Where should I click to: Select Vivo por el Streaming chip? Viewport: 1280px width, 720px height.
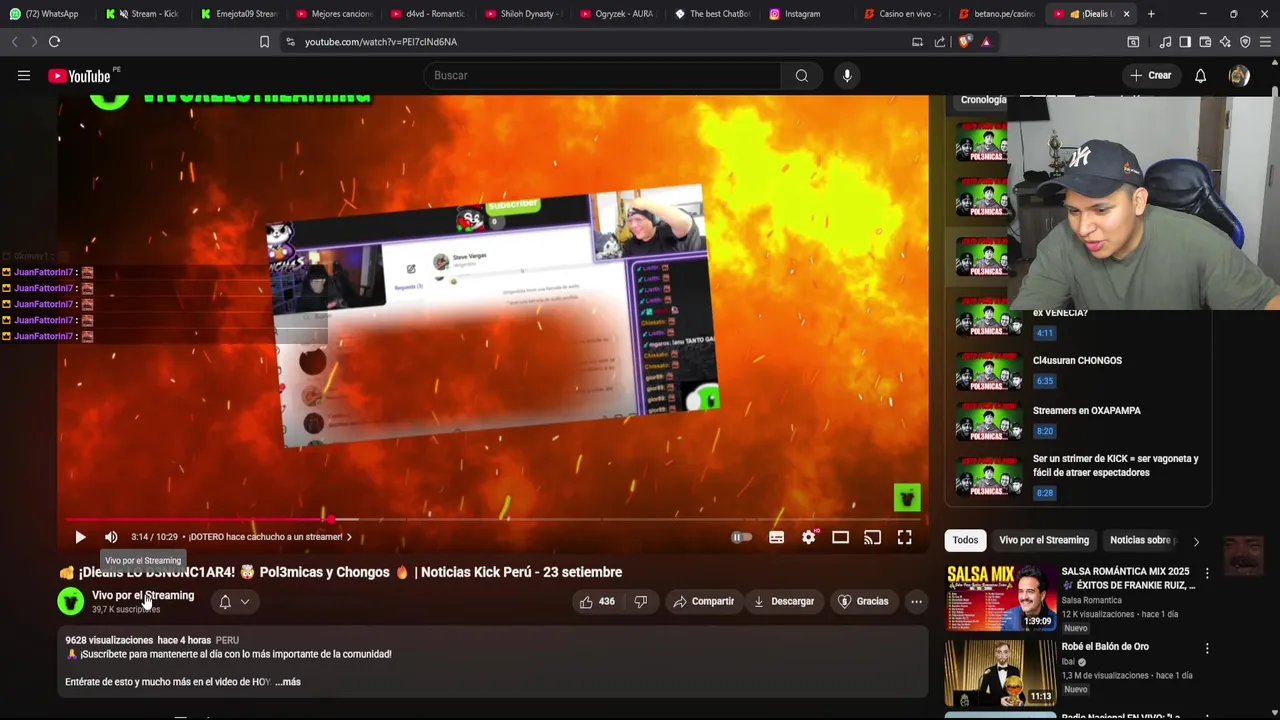(x=1044, y=540)
